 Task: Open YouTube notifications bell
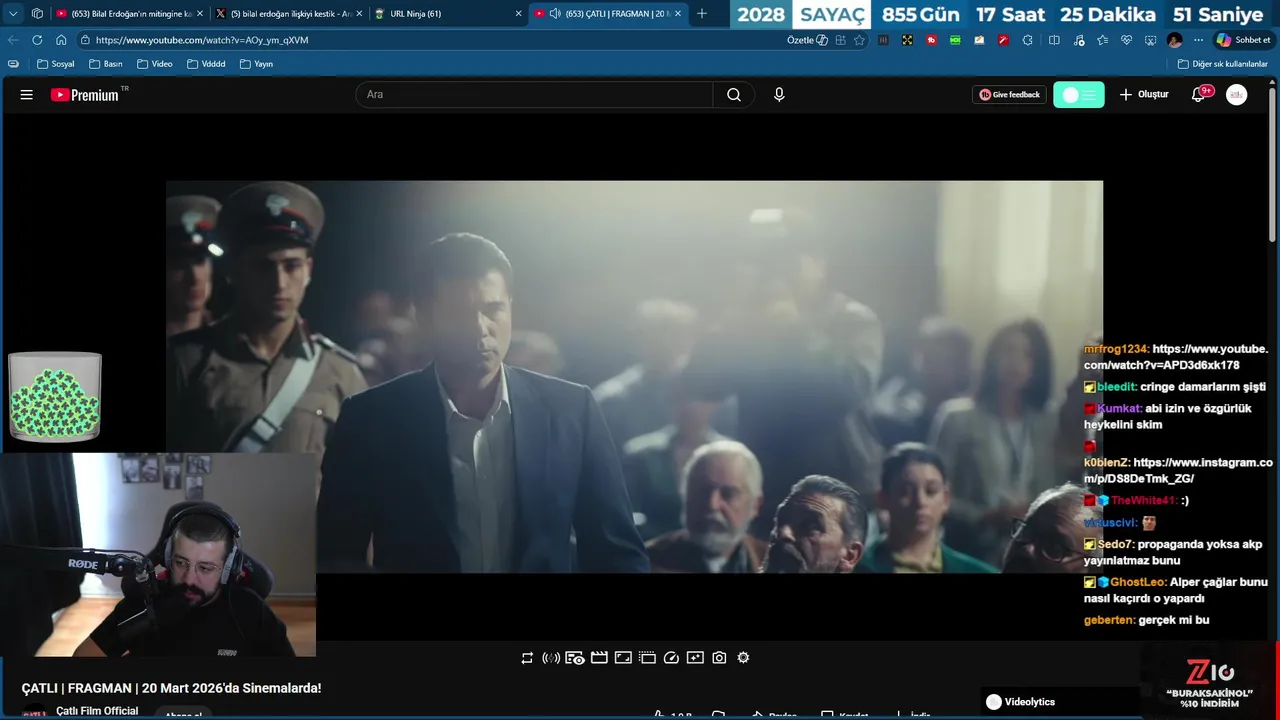click(x=1198, y=95)
